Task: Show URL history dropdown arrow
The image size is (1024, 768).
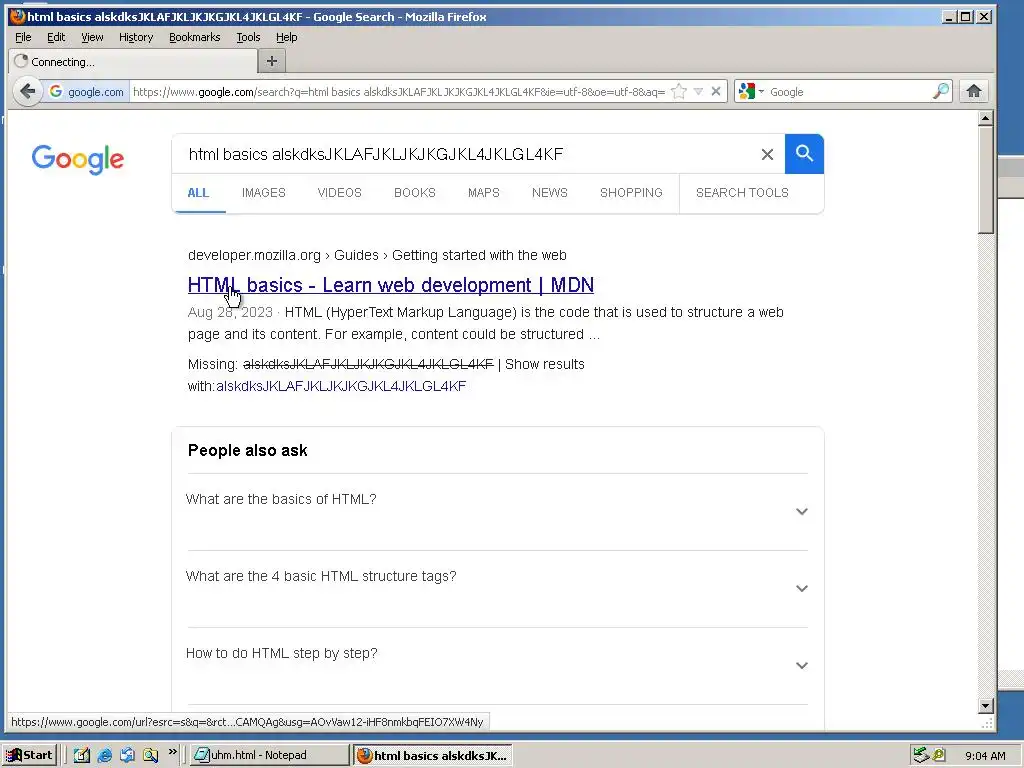Action: click(698, 91)
